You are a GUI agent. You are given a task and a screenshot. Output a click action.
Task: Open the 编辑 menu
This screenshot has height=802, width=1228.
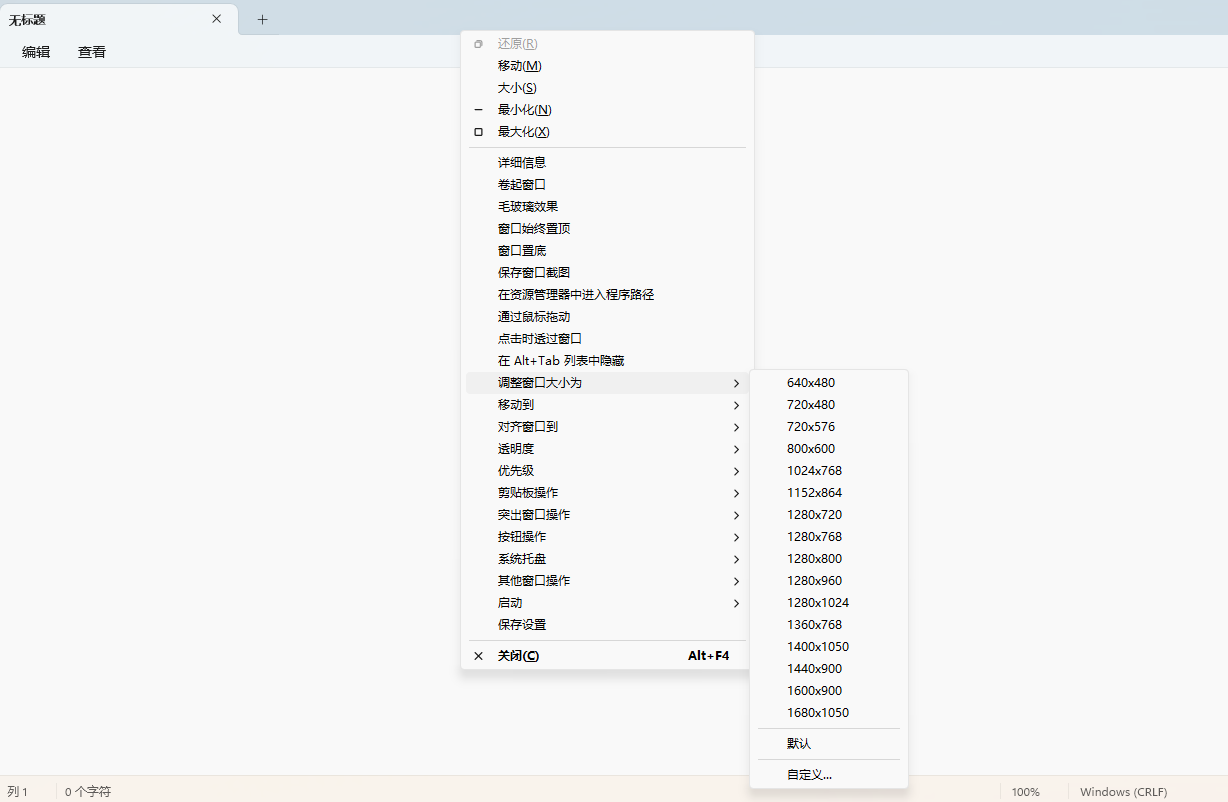36,52
